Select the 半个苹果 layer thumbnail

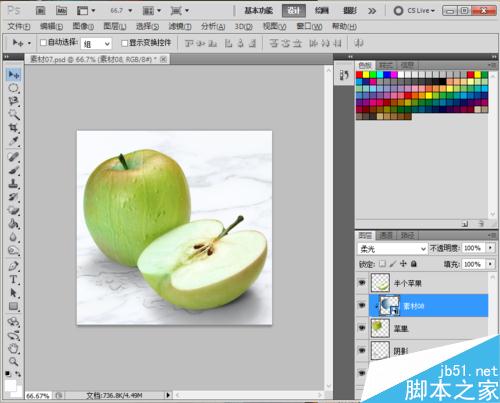(x=380, y=283)
